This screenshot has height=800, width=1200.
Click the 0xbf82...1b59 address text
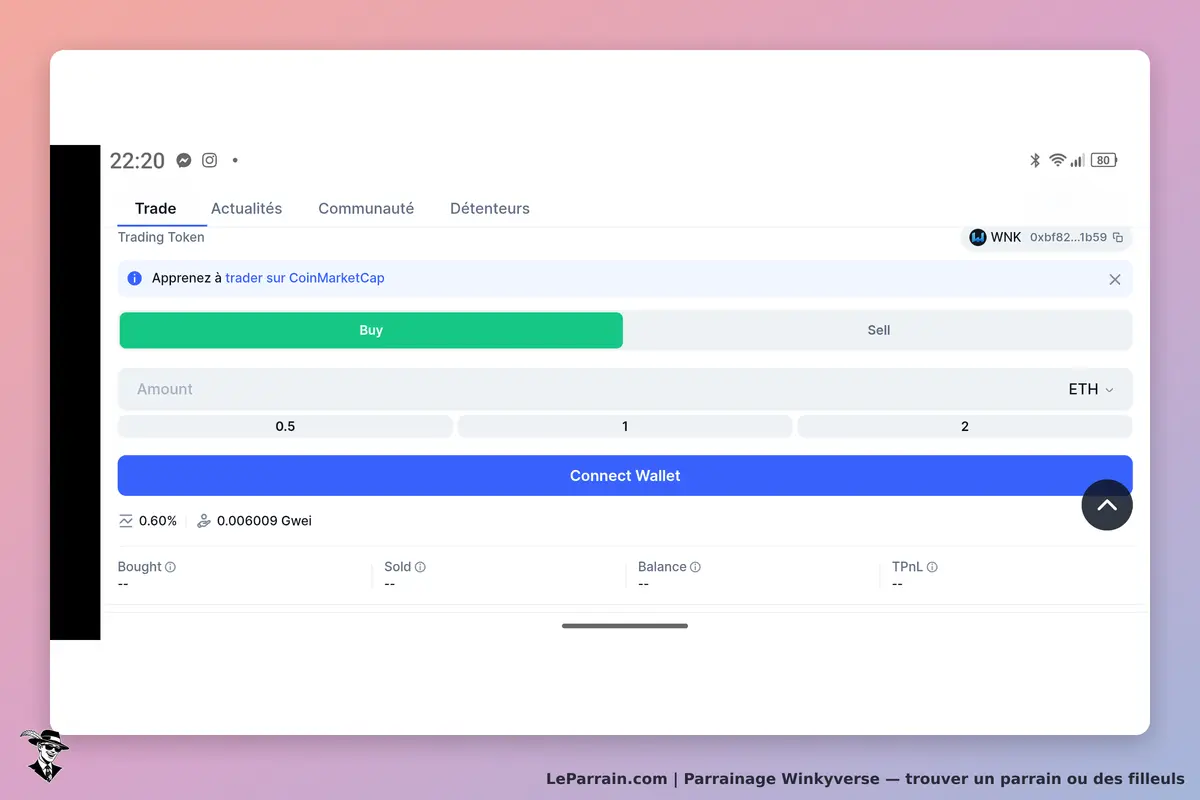[x=1068, y=238]
